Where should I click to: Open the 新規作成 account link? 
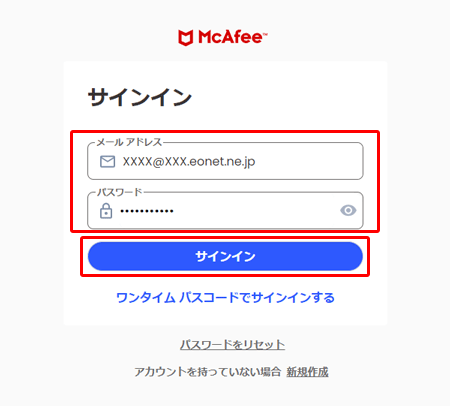(x=307, y=372)
